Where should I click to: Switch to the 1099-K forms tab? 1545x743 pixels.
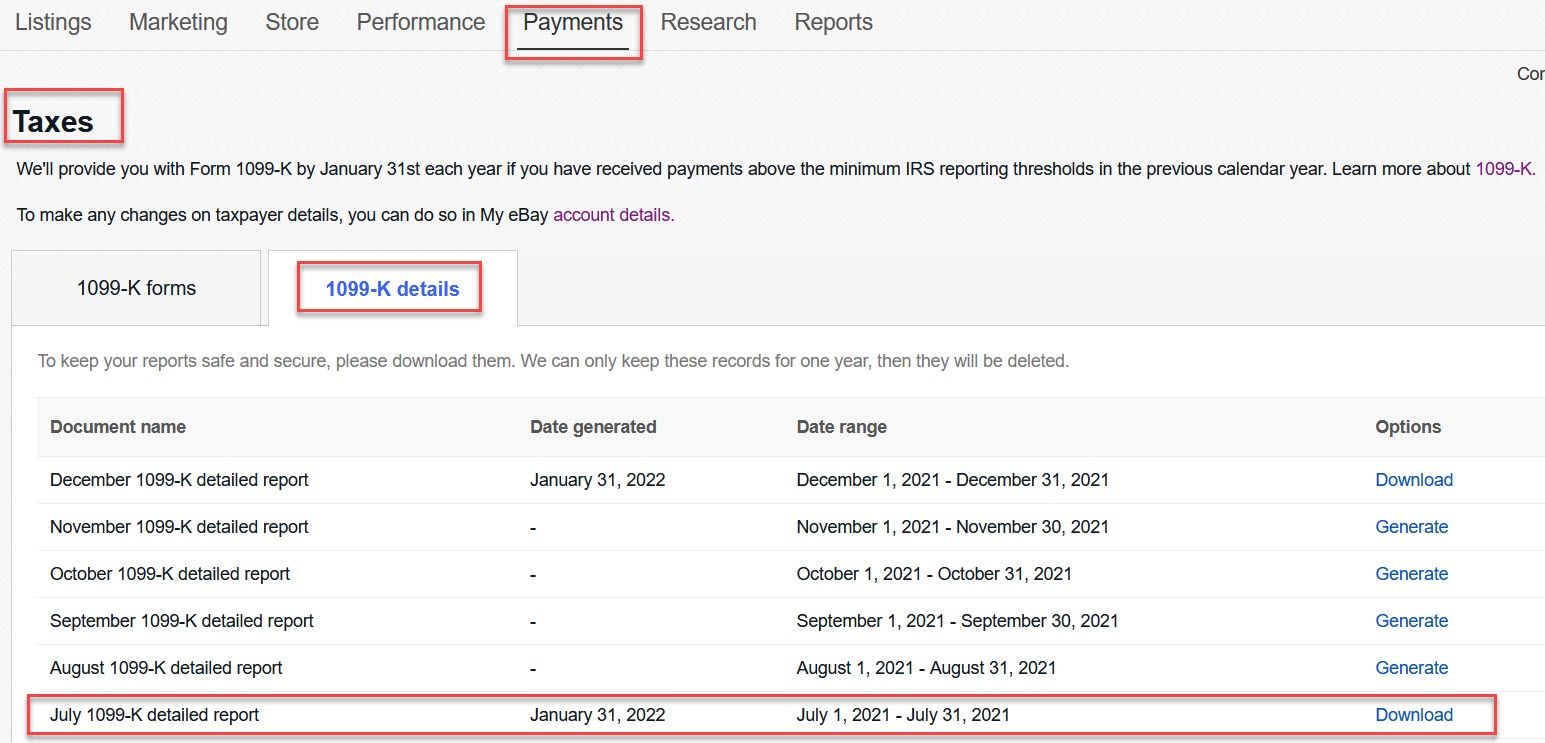(137, 289)
